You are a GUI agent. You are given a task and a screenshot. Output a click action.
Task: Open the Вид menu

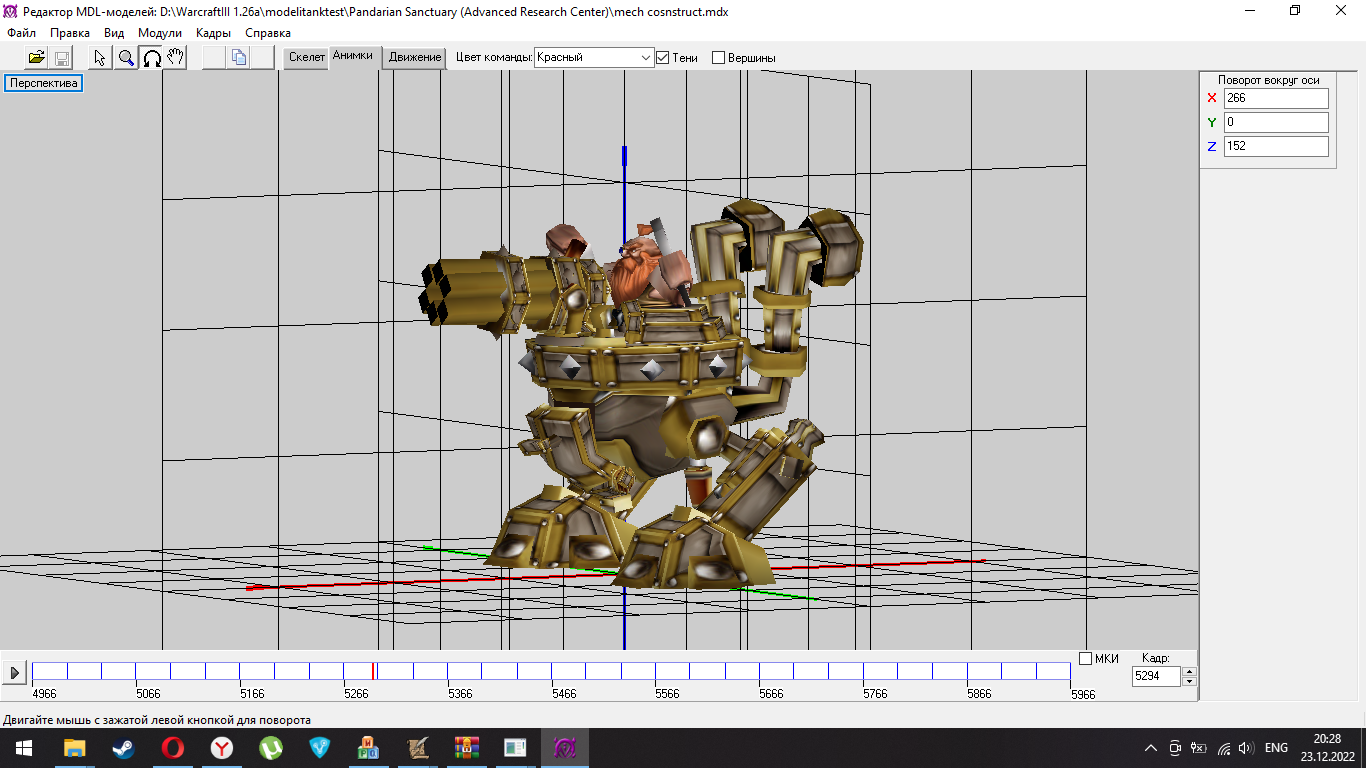tap(114, 33)
